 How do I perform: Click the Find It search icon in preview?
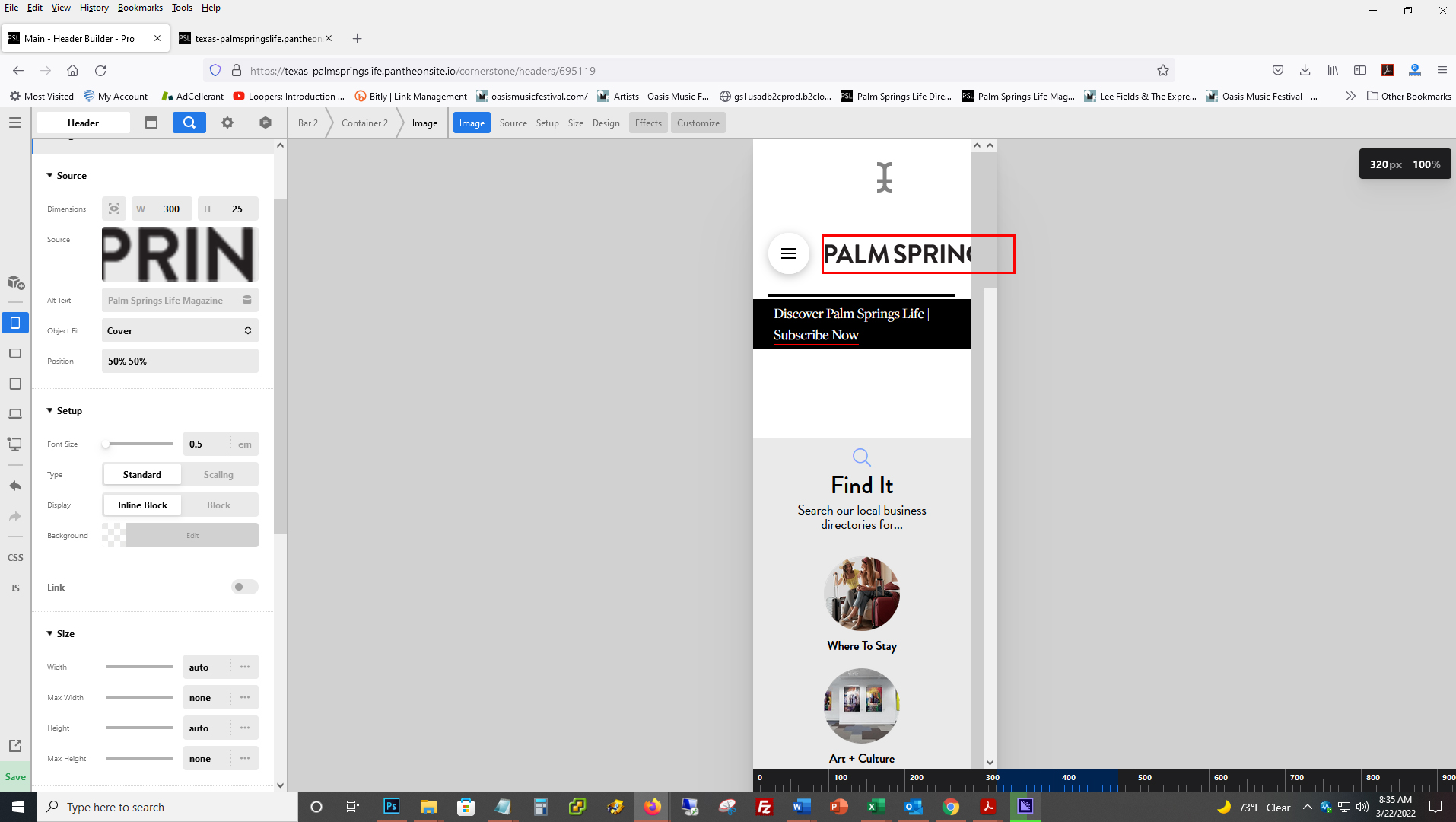click(861, 457)
